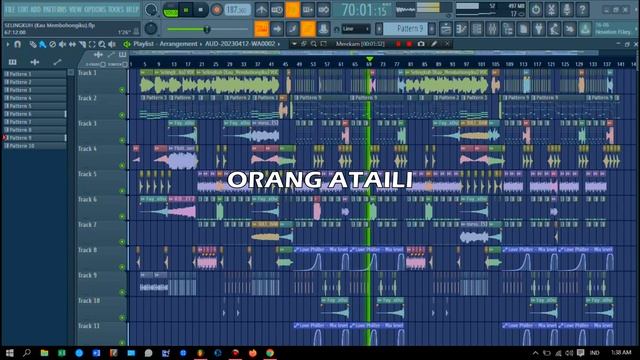Click the wait-for-input icon in transport
The width and height of the screenshot is (640, 360).
click(277, 9)
